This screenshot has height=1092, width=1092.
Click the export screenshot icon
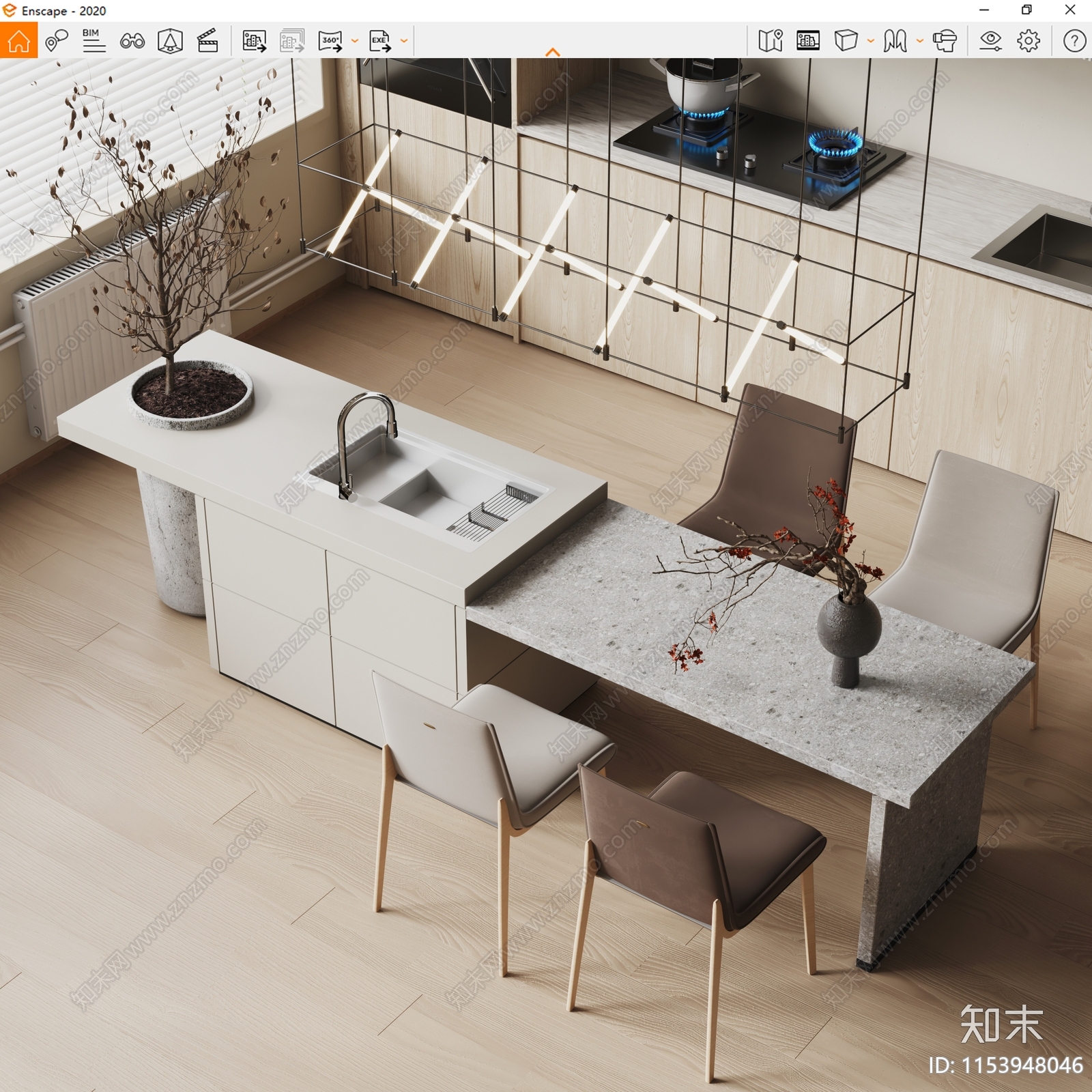click(x=255, y=41)
